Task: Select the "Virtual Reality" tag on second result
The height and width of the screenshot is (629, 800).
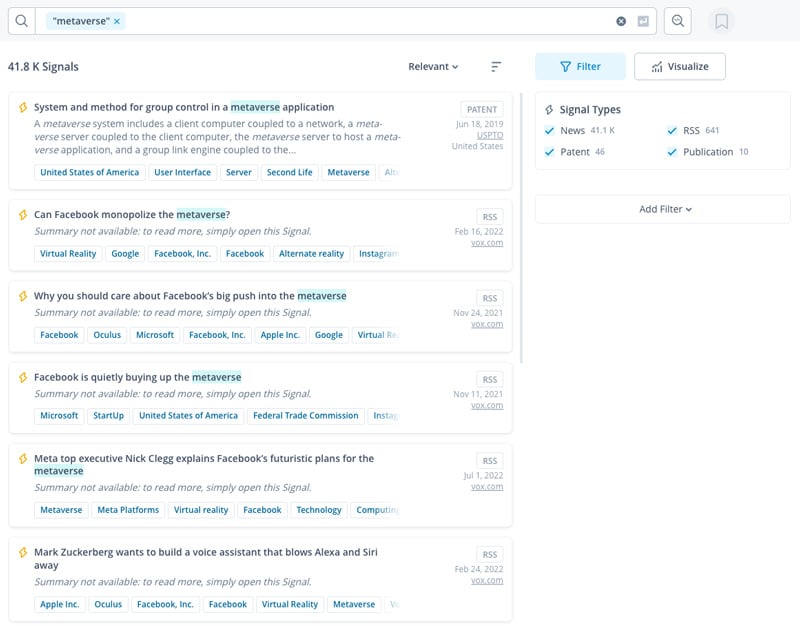Action: (x=68, y=254)
